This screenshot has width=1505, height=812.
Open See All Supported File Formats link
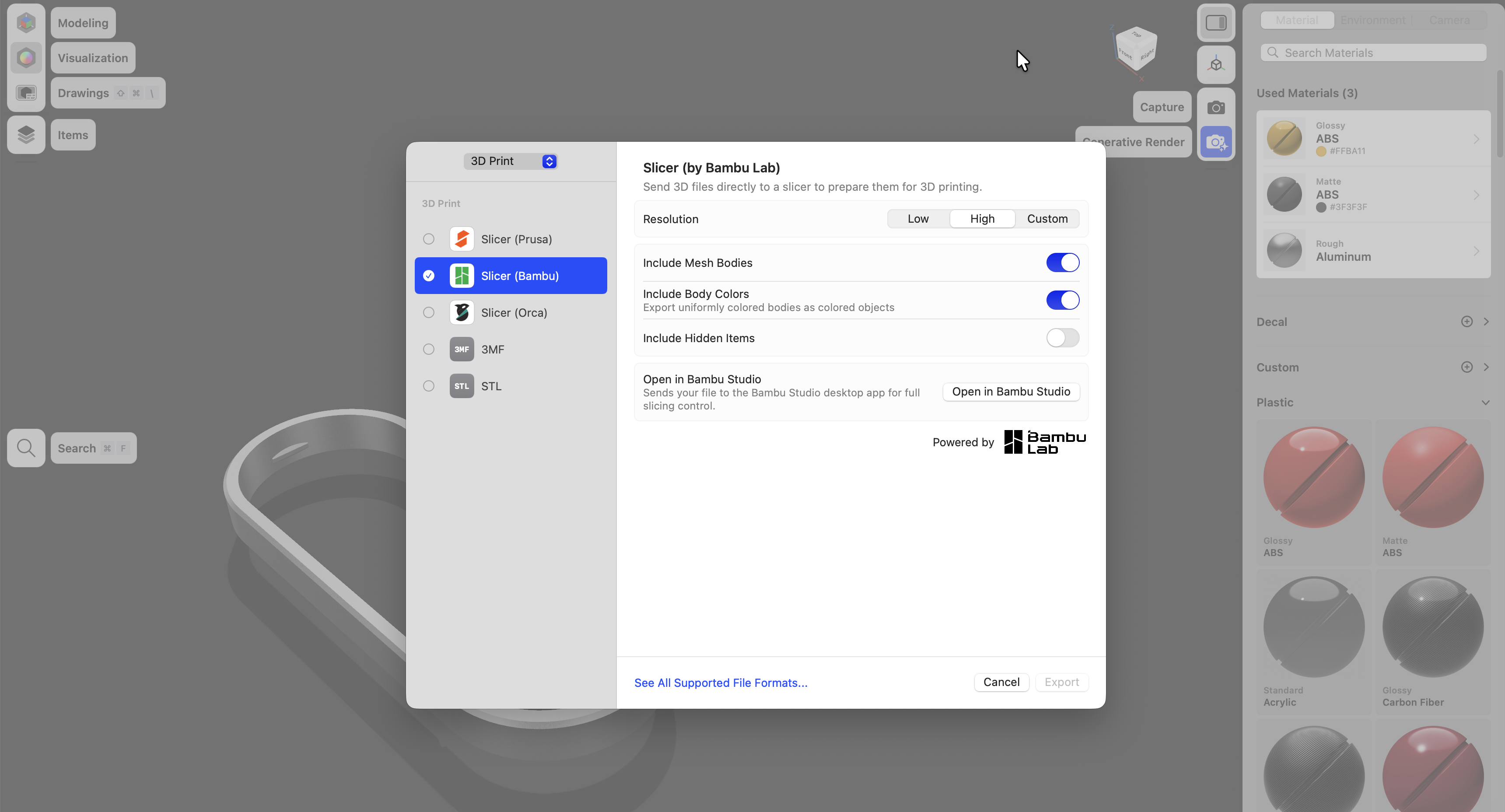[721, 683]
